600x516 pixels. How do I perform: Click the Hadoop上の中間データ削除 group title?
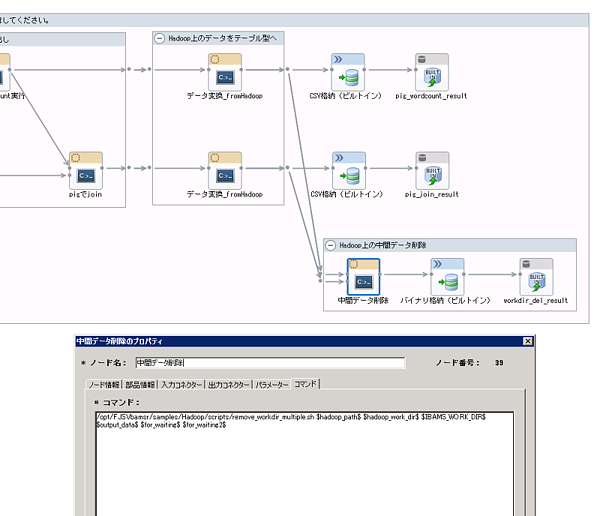[x=383, y=245]
